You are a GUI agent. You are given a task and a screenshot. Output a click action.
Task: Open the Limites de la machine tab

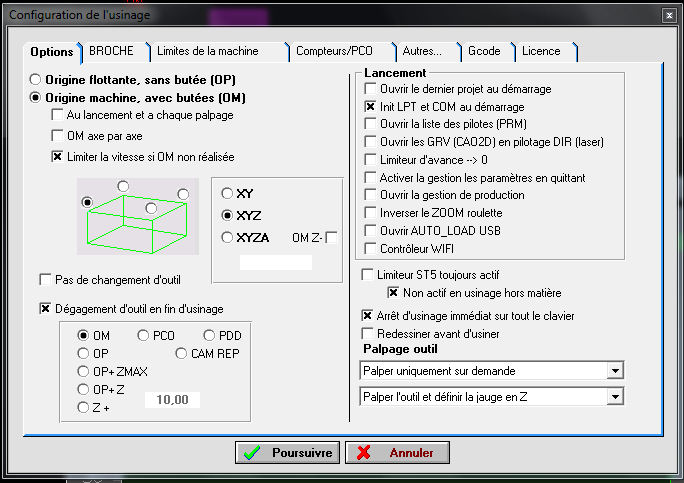[x=207, y=51]
